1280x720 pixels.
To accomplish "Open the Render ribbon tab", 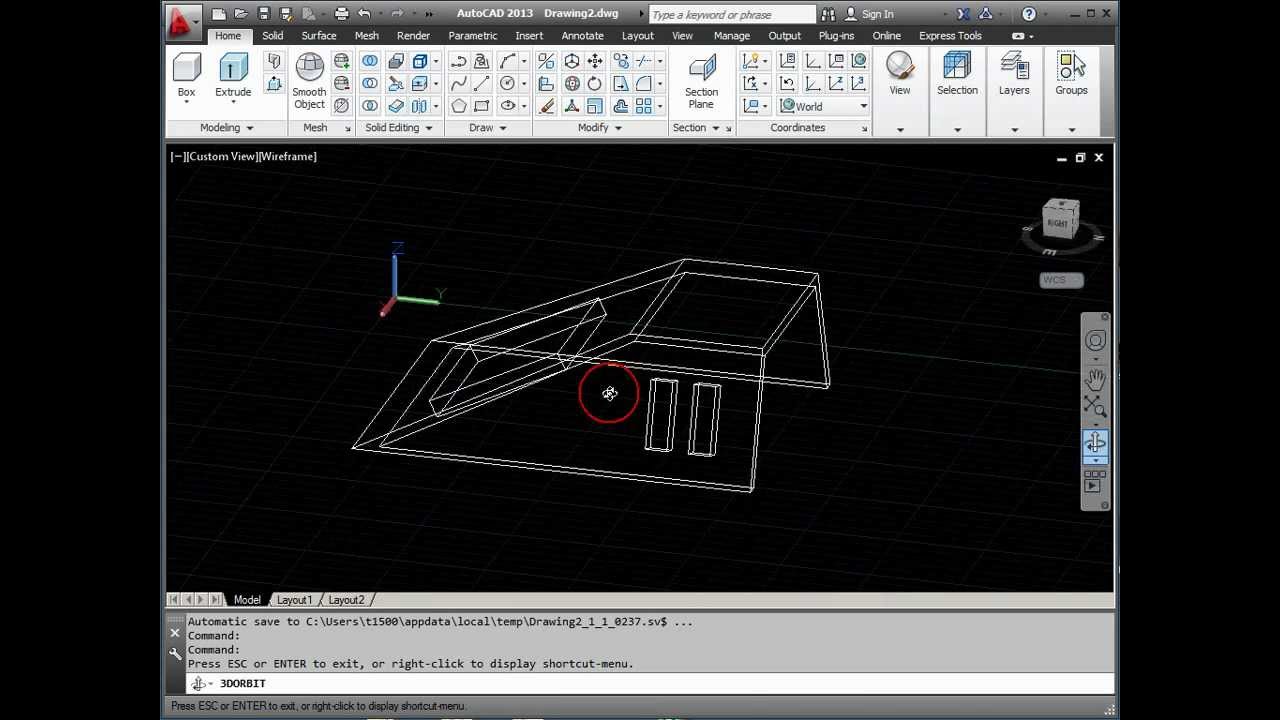I will pos(413,36).
